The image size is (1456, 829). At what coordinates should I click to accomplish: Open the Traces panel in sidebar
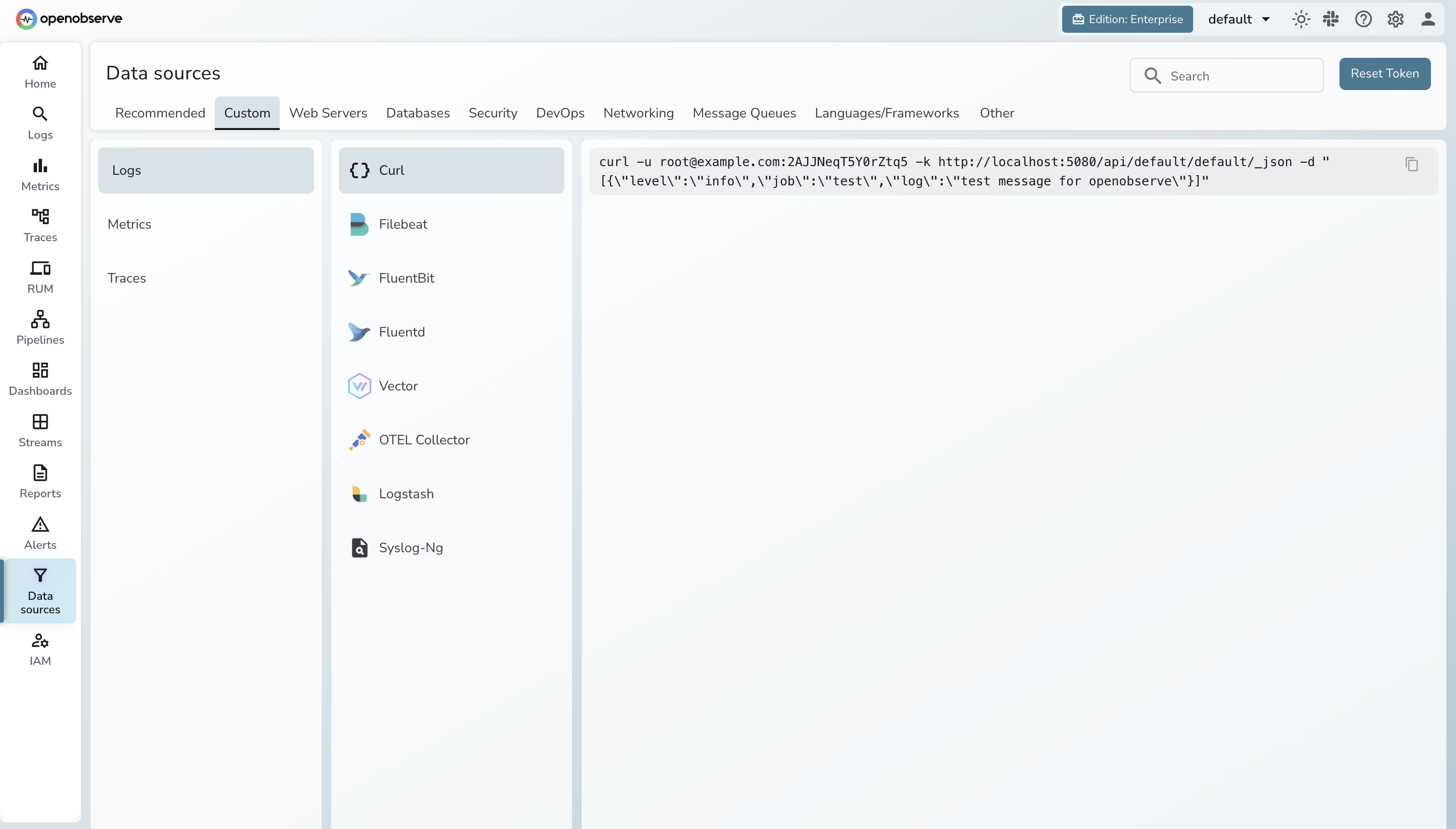click(x=40, y=224)
